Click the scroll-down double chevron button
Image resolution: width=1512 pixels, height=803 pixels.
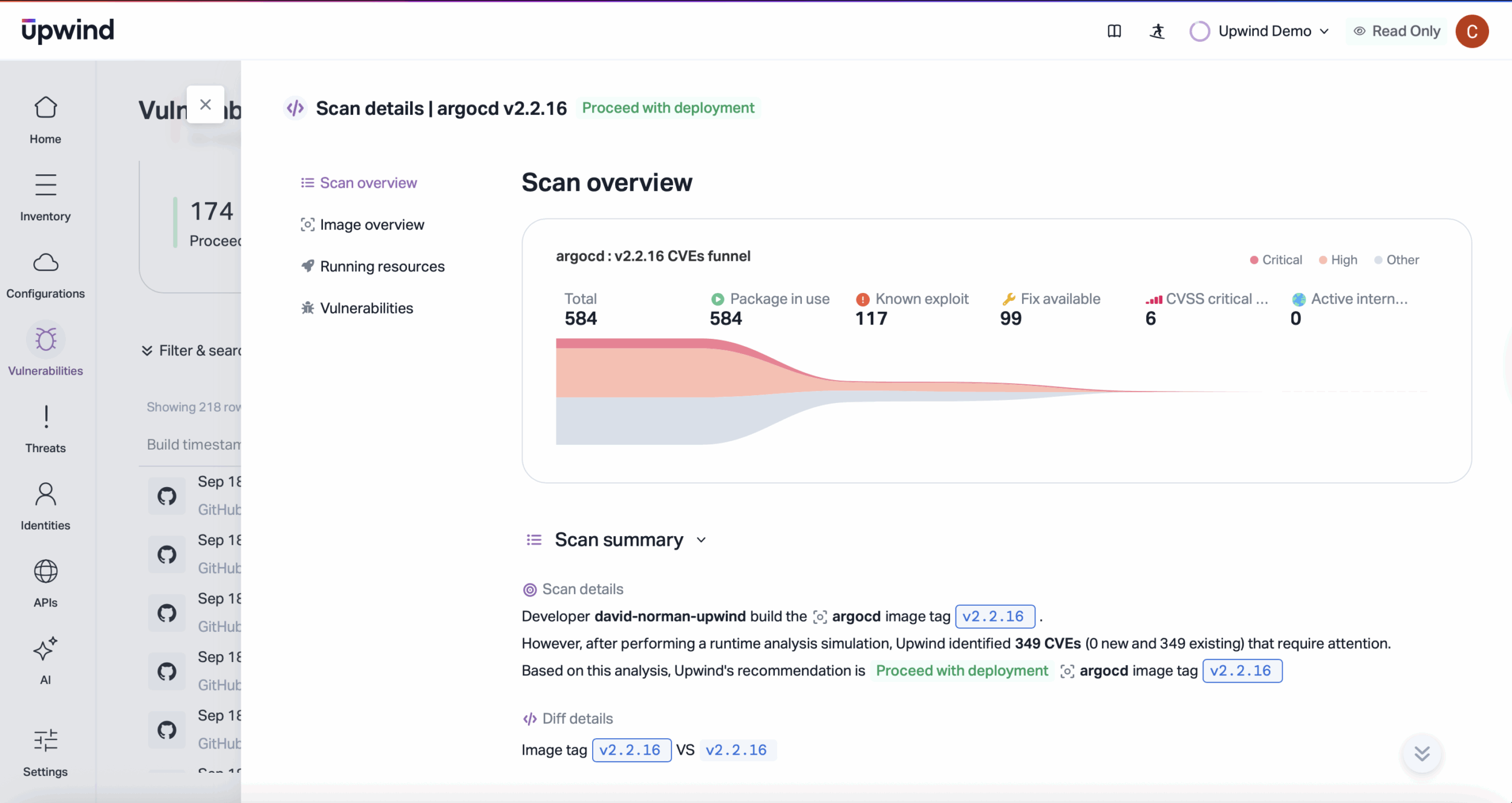pyautogui.click(x=1422, y=753)
